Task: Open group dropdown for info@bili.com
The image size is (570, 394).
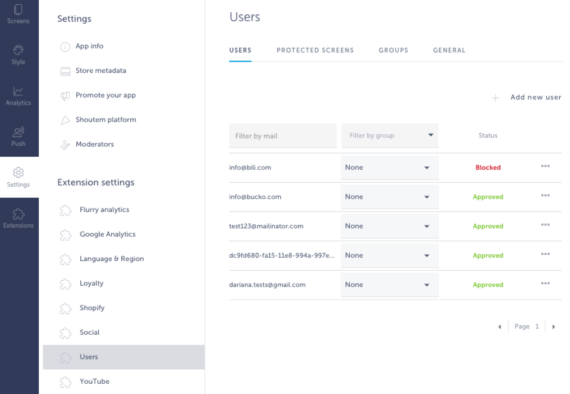Action: click(x=390, y=168)
